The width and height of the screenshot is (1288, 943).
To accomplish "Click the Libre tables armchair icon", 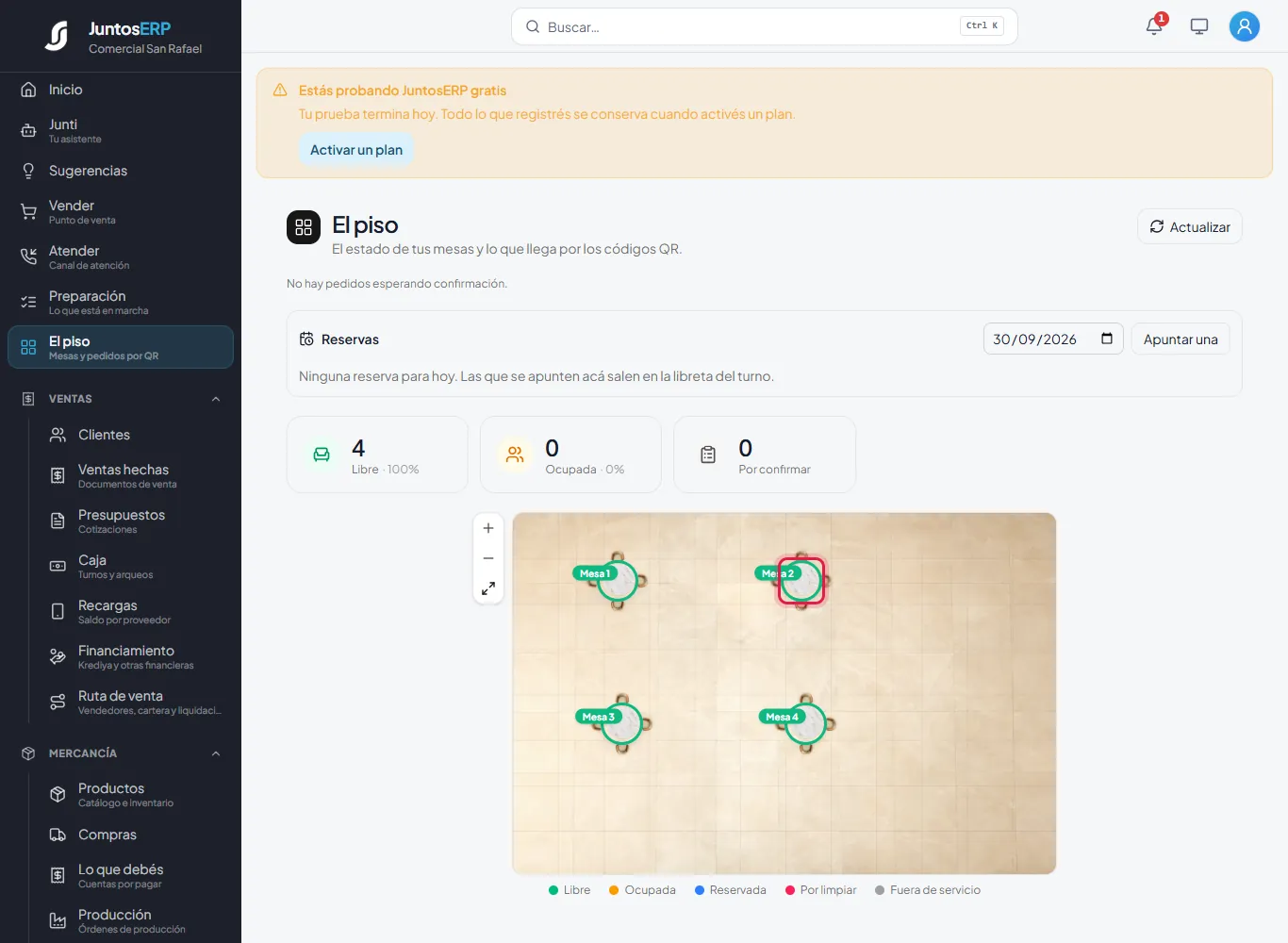I will (322, 455).
